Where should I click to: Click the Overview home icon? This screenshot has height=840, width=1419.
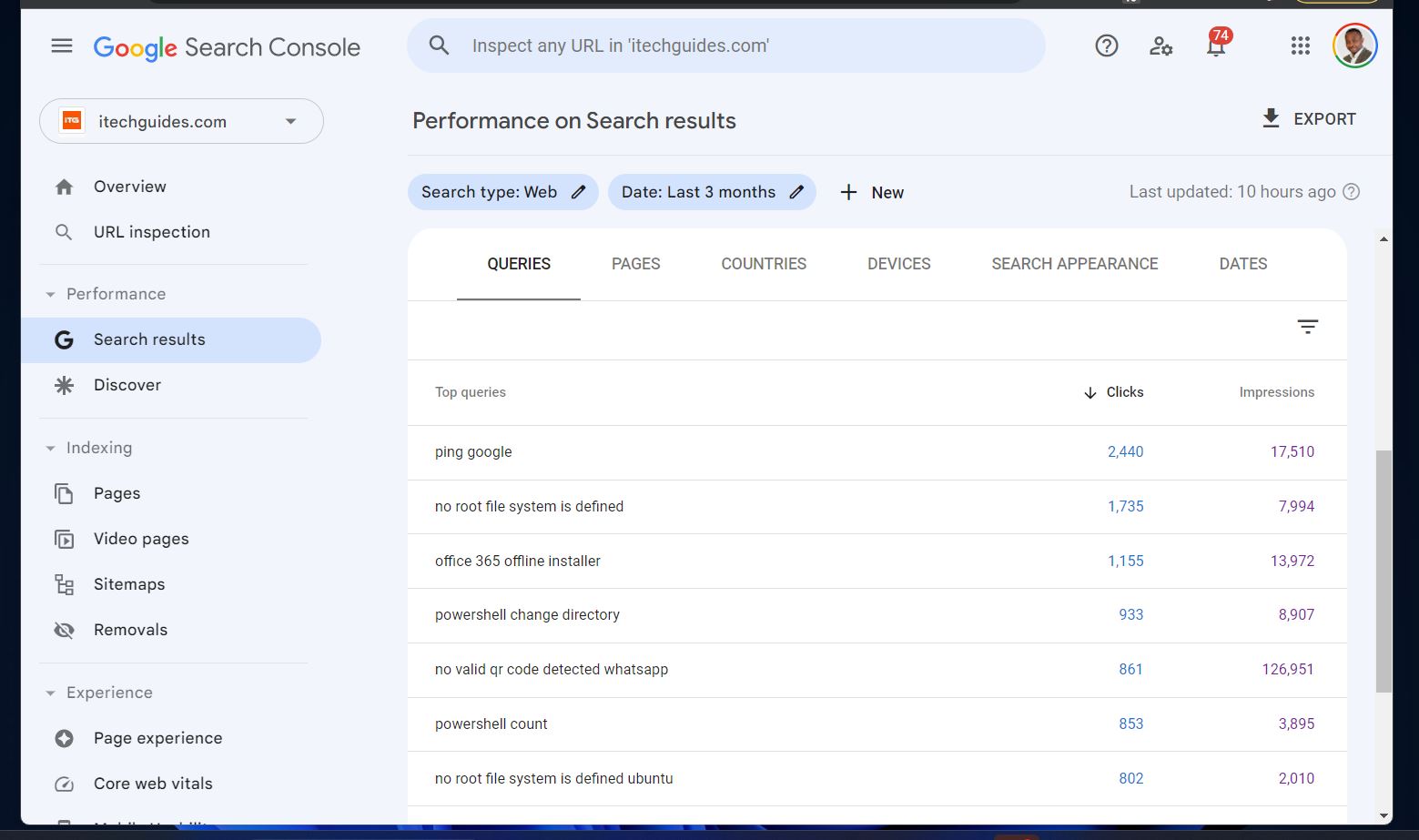pos(64,187)
